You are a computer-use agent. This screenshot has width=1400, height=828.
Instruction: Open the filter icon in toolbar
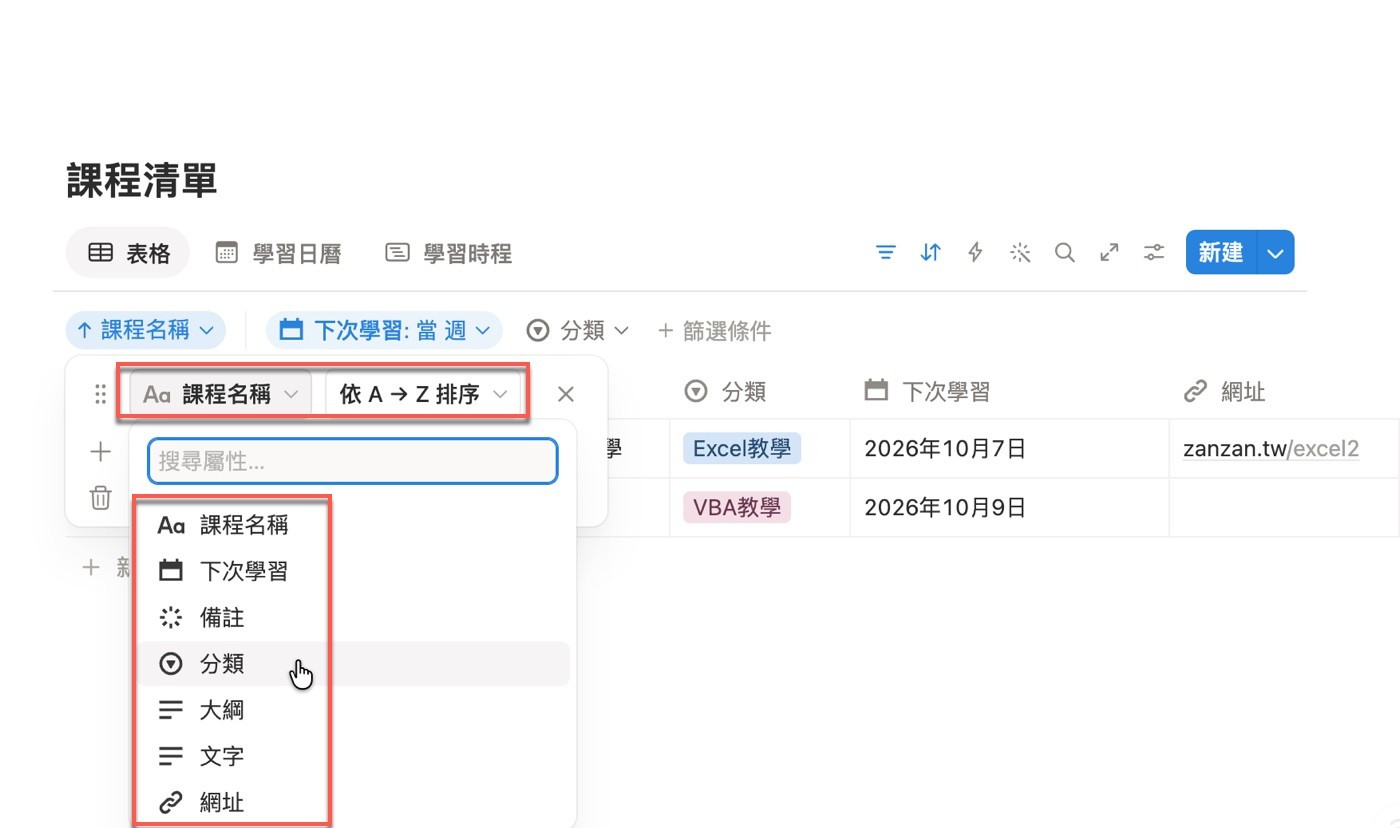(885, 253)
